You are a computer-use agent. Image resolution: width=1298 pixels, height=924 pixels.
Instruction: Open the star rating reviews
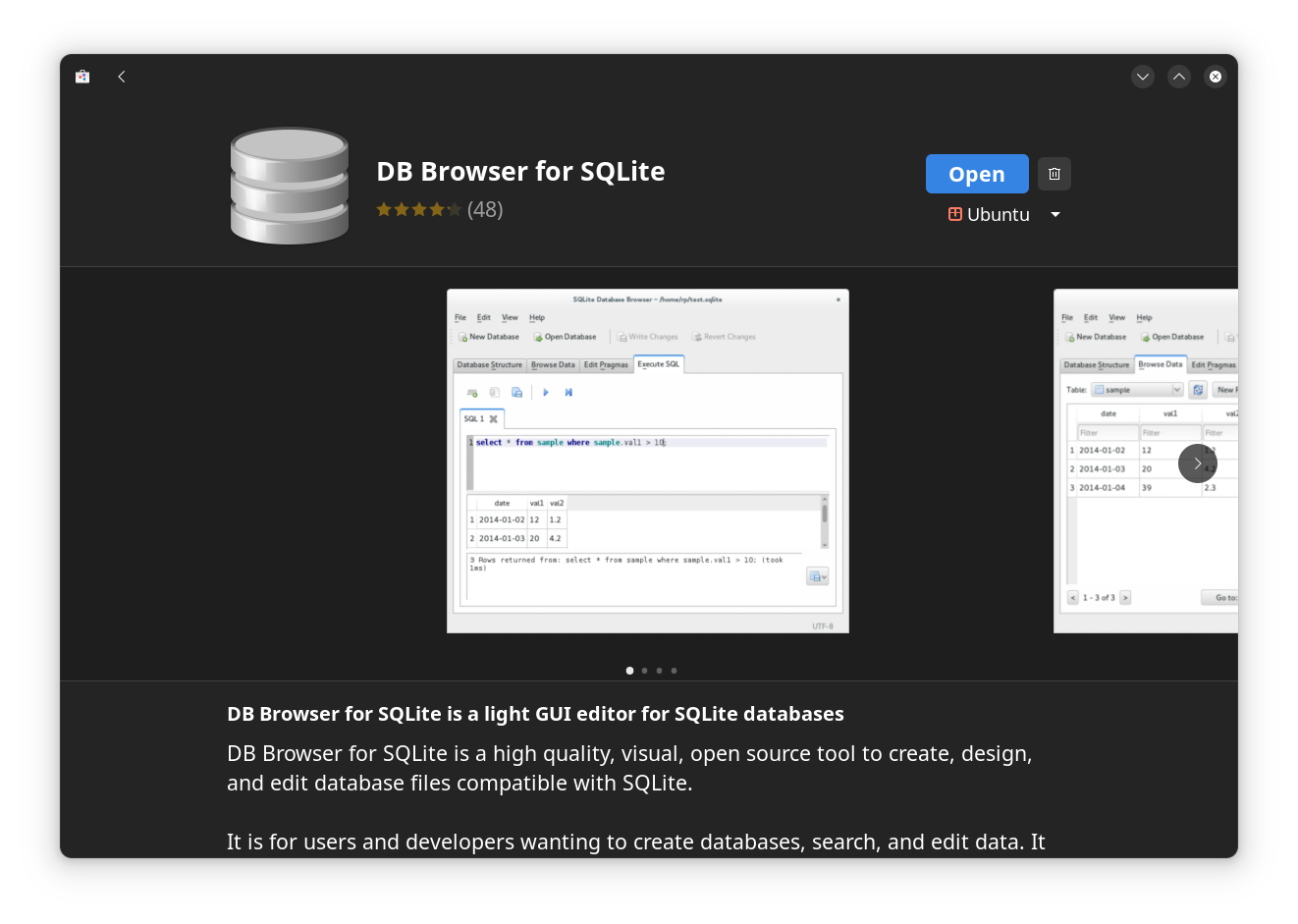418,209
